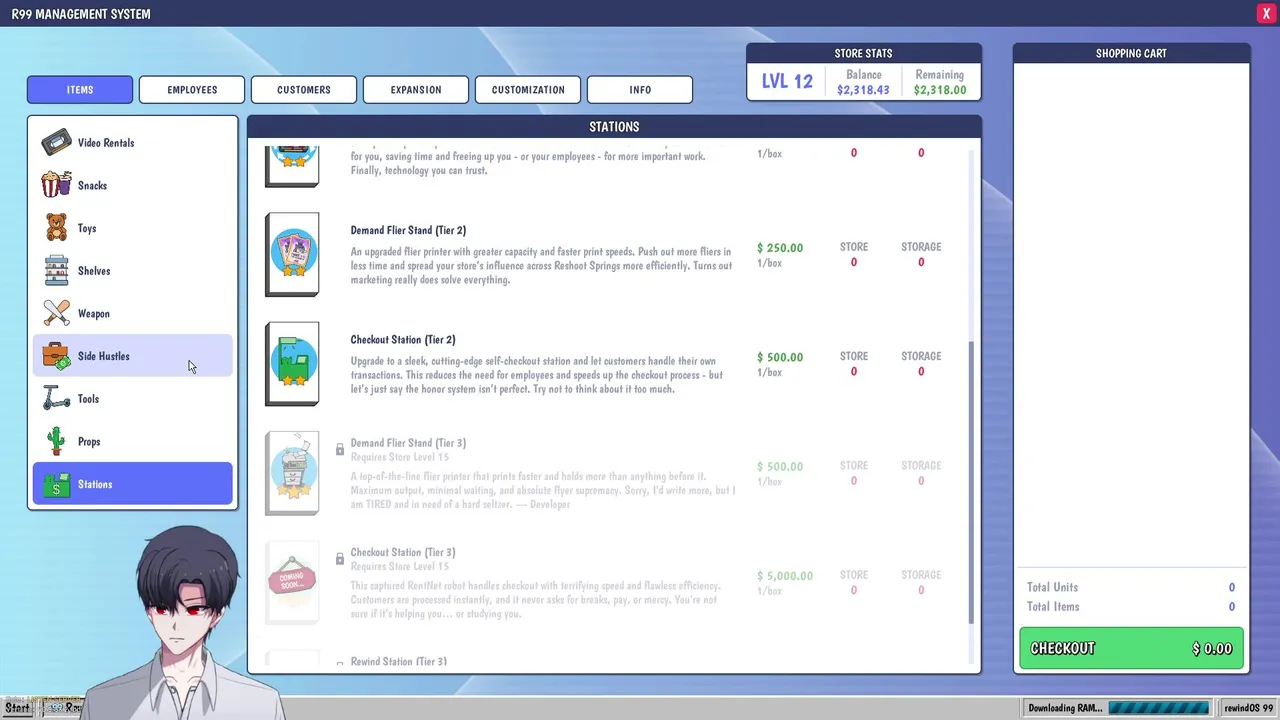The image size is (1280, 720).
Task: Open the CUSTOMERS tab
Action: pyautogui.click(x=304, y=89)
